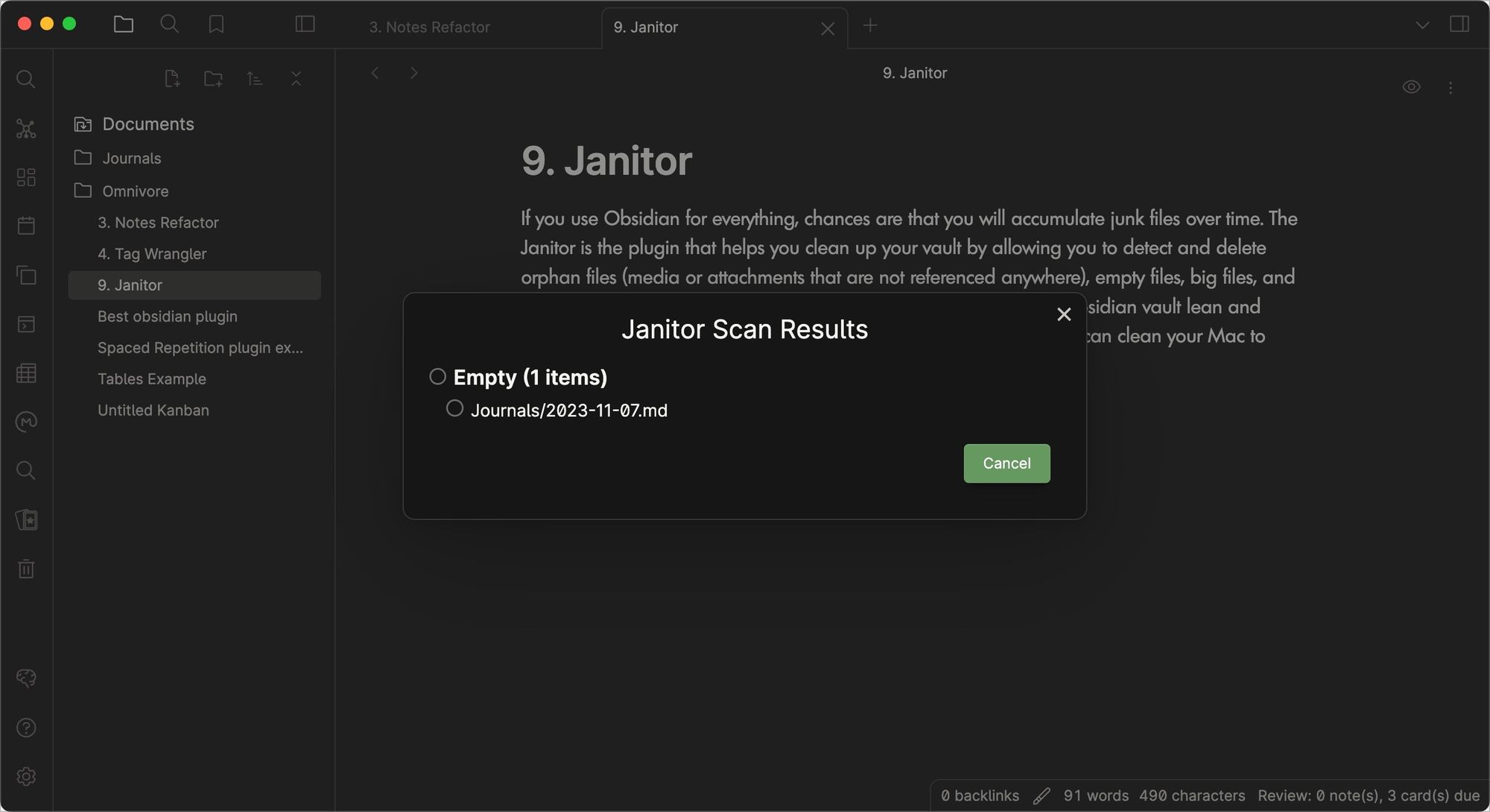Expand the Journals folder
This screenshot has height=812, width=1490.
[131, 158]
